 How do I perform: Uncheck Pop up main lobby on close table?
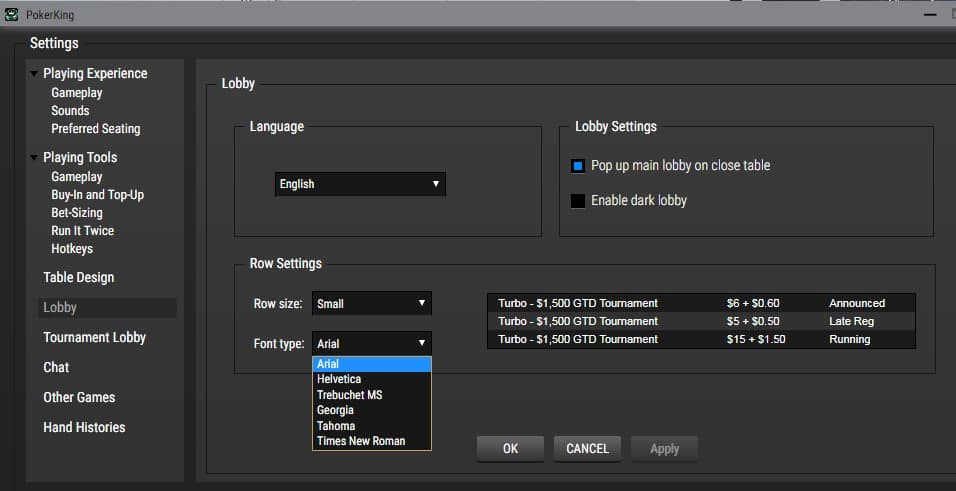[x=578, y=166]
